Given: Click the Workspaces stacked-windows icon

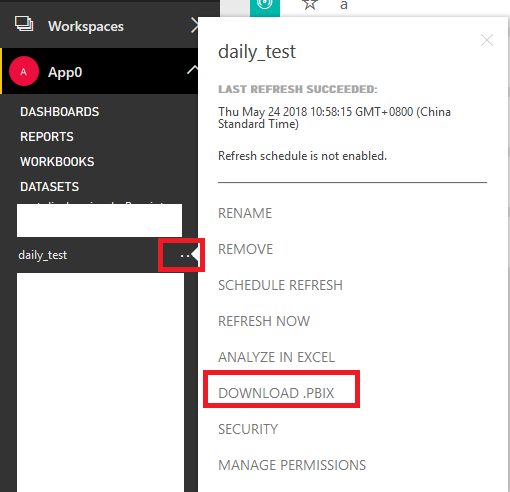Looking at the screenshot, I should 24,24.
